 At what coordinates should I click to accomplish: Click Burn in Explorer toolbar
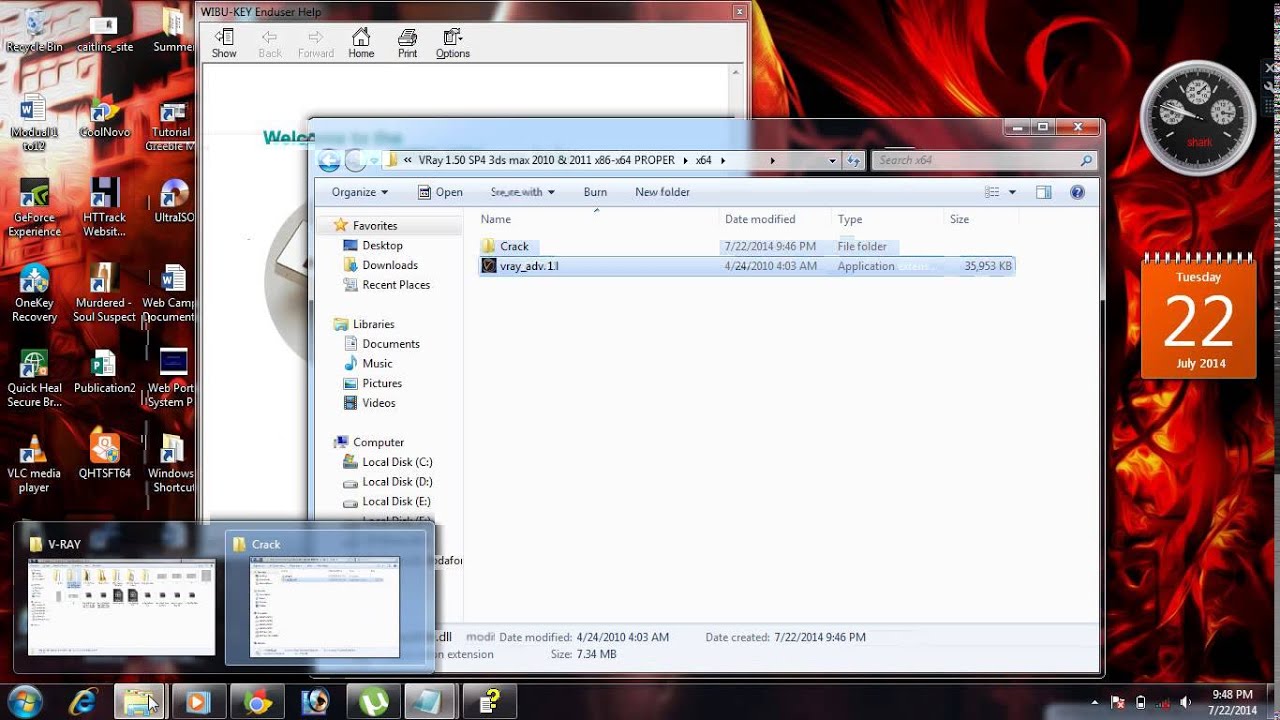595,192
